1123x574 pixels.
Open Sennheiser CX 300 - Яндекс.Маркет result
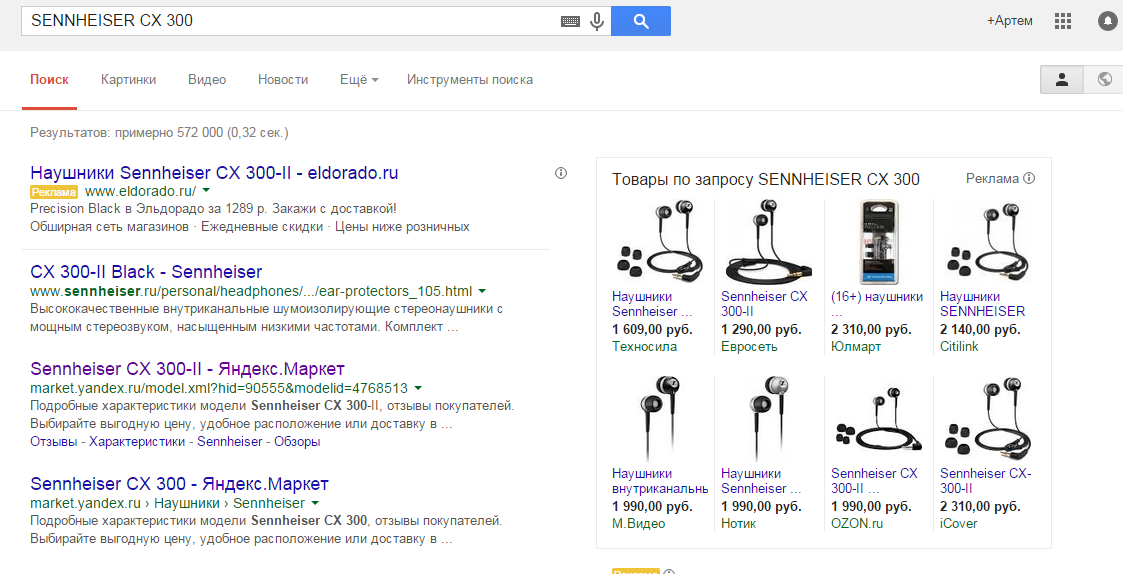point(180,484)
